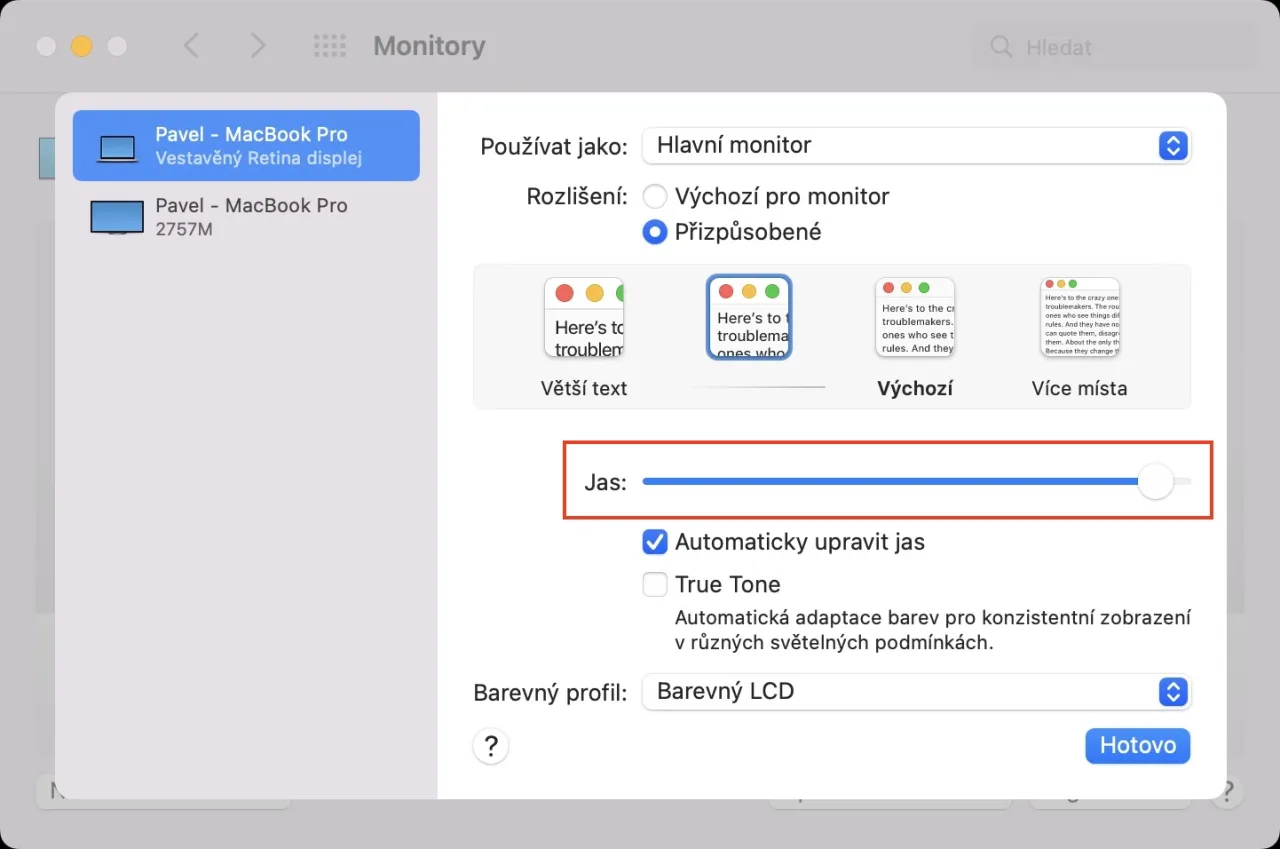Click the Monitory title in the toolbar
Image resolution: width=1280 pixels, height=849 pixels.
point(429,46)
